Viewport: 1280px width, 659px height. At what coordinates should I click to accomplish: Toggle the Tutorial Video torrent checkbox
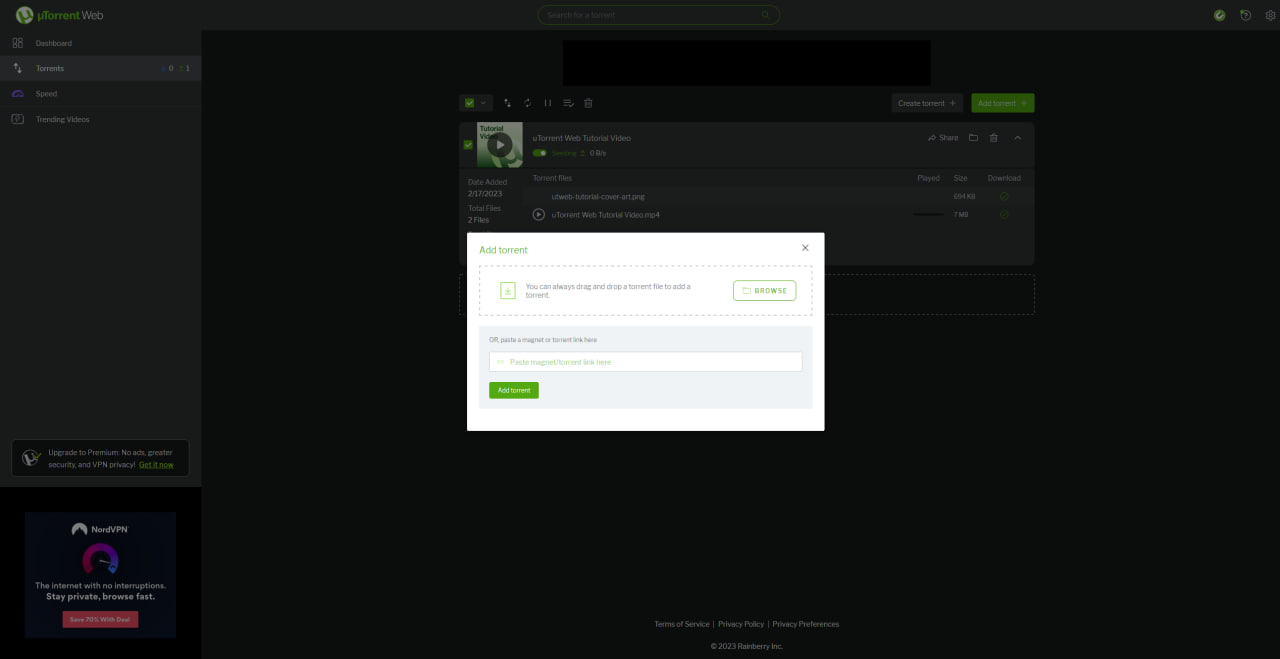[468, 145]
